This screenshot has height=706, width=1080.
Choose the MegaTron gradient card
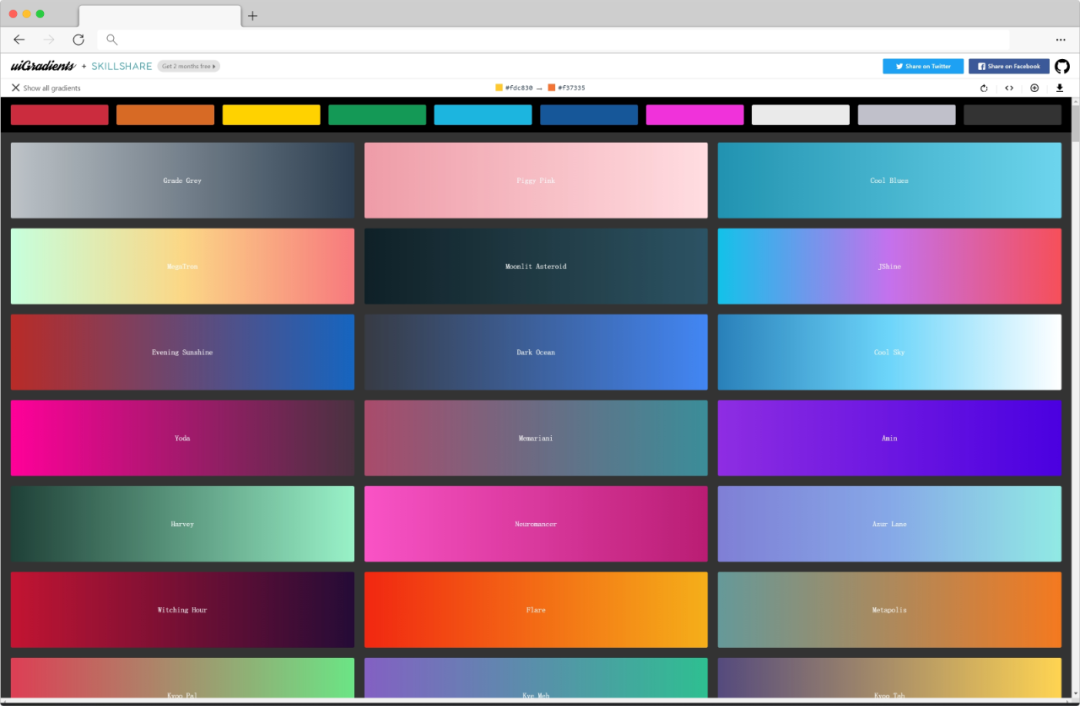tap(183, 267)
